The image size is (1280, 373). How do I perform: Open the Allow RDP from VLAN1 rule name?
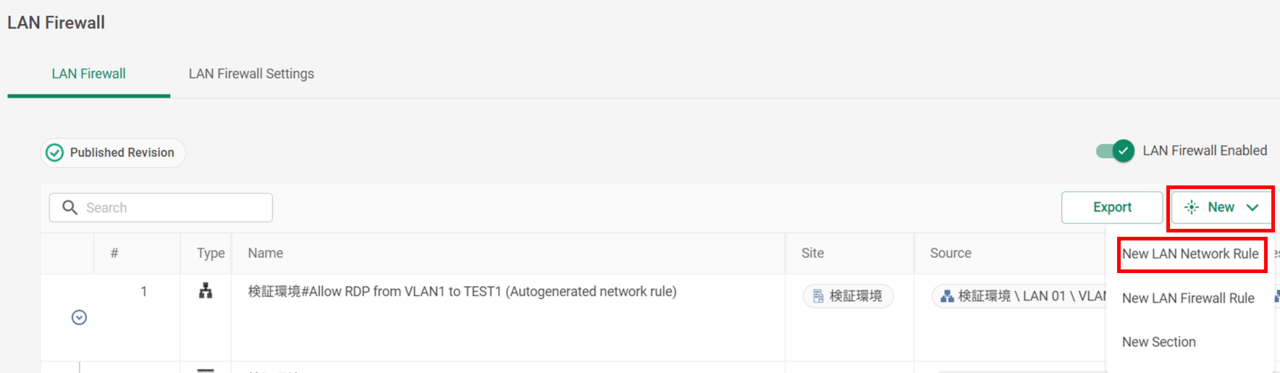pos(462,292)
